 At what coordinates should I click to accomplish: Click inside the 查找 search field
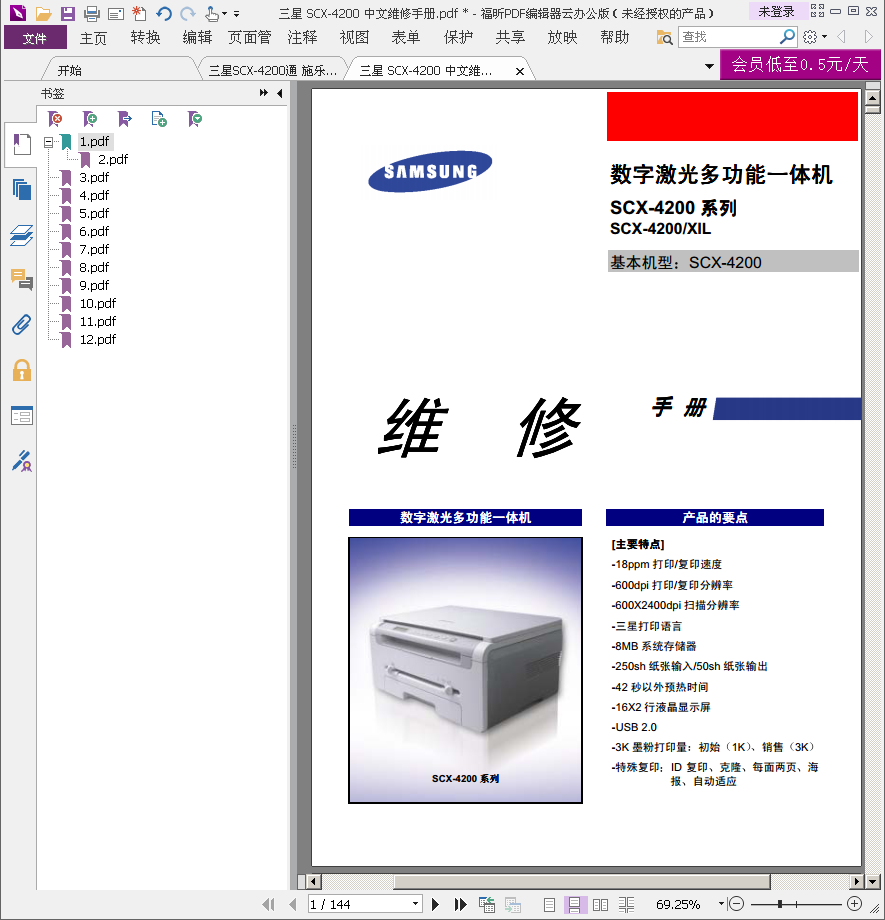728,37
